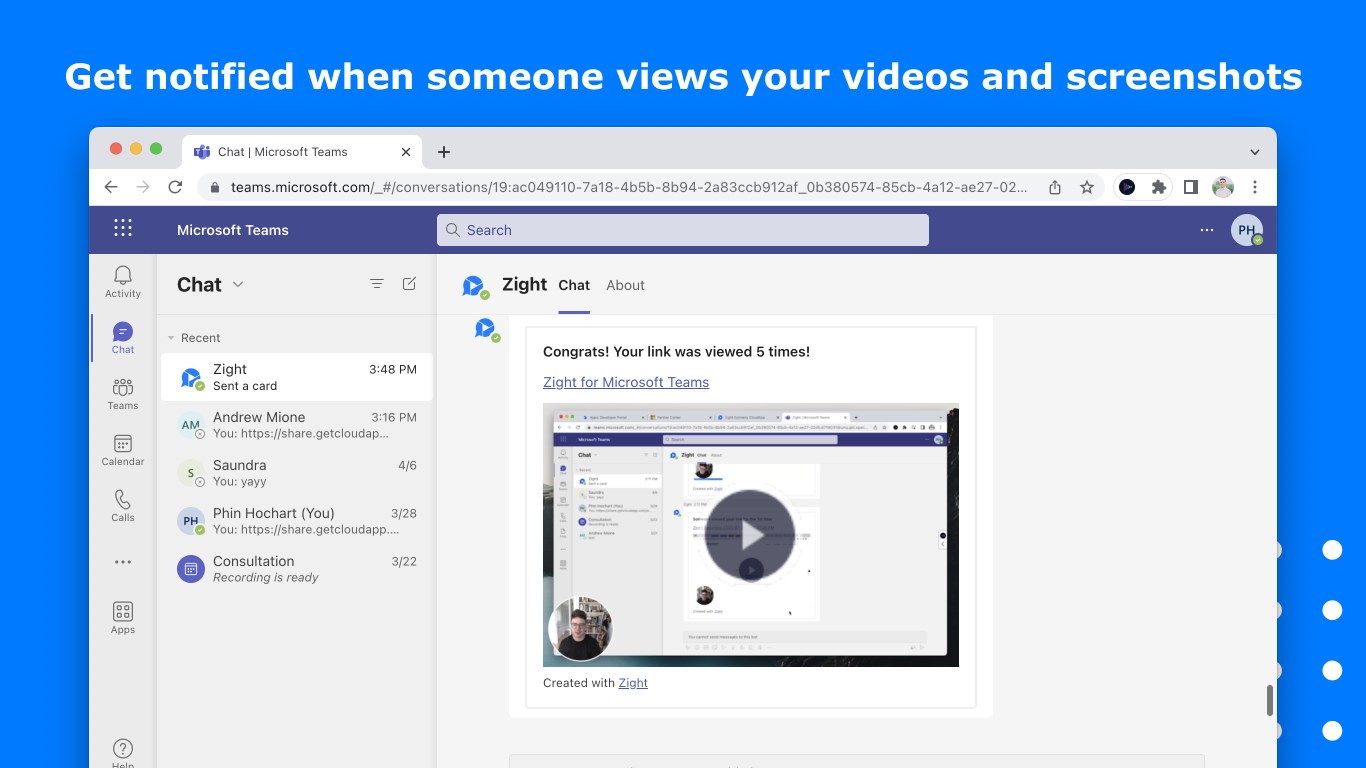1366x768 pixels.
Task: Open the Chrome tab search chevron
Action: pyautogui.click(x=1255, y=152)
